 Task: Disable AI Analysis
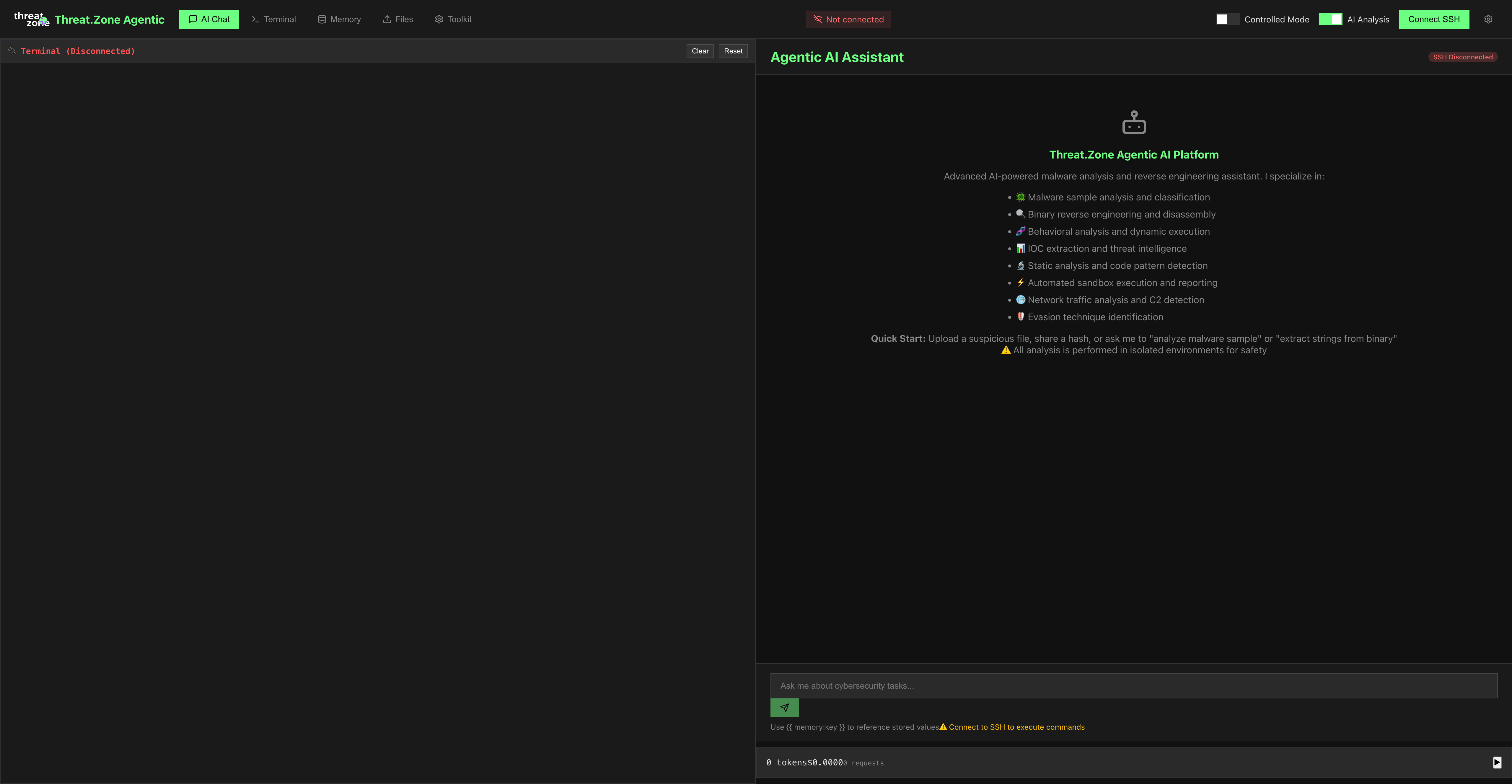click(x=1331, y=19)
